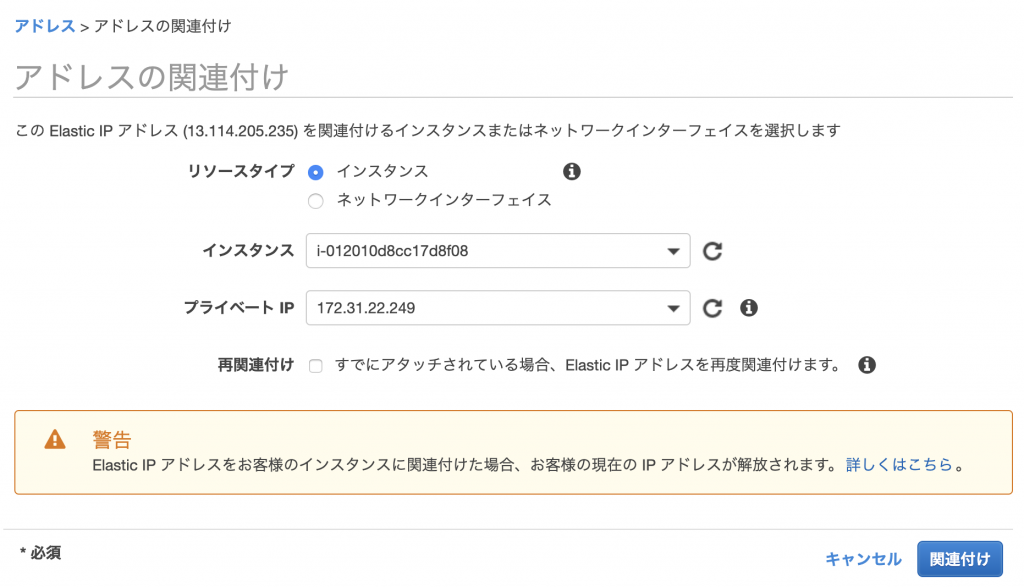Screen dimensions: 1024x587
Task: Enable the 再関連付け checkbox
Action: 315,364
